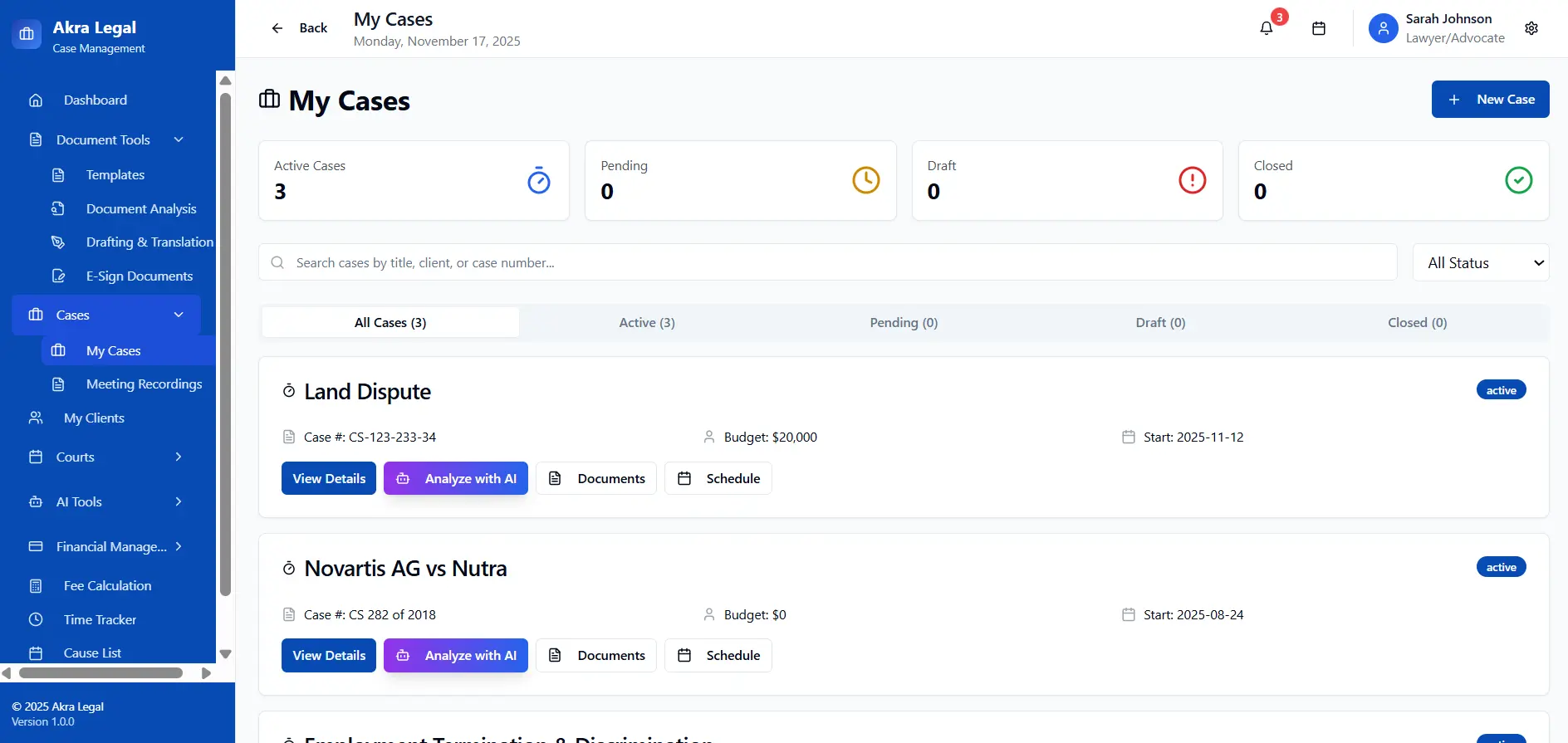Open Meeting Recordings in the sidebar

click(144, 384)
